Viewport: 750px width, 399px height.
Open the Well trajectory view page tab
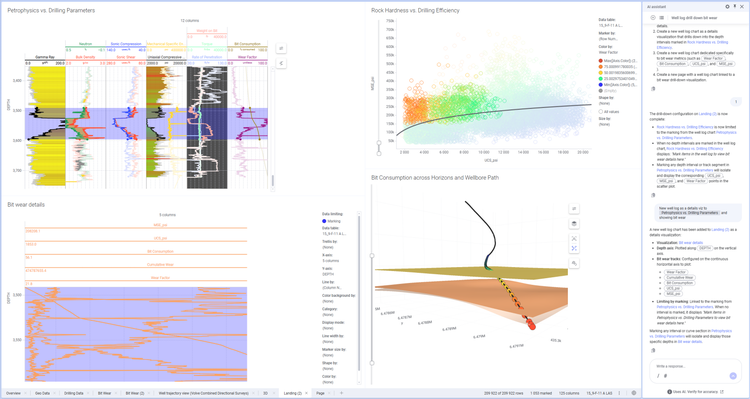(203, 393)
